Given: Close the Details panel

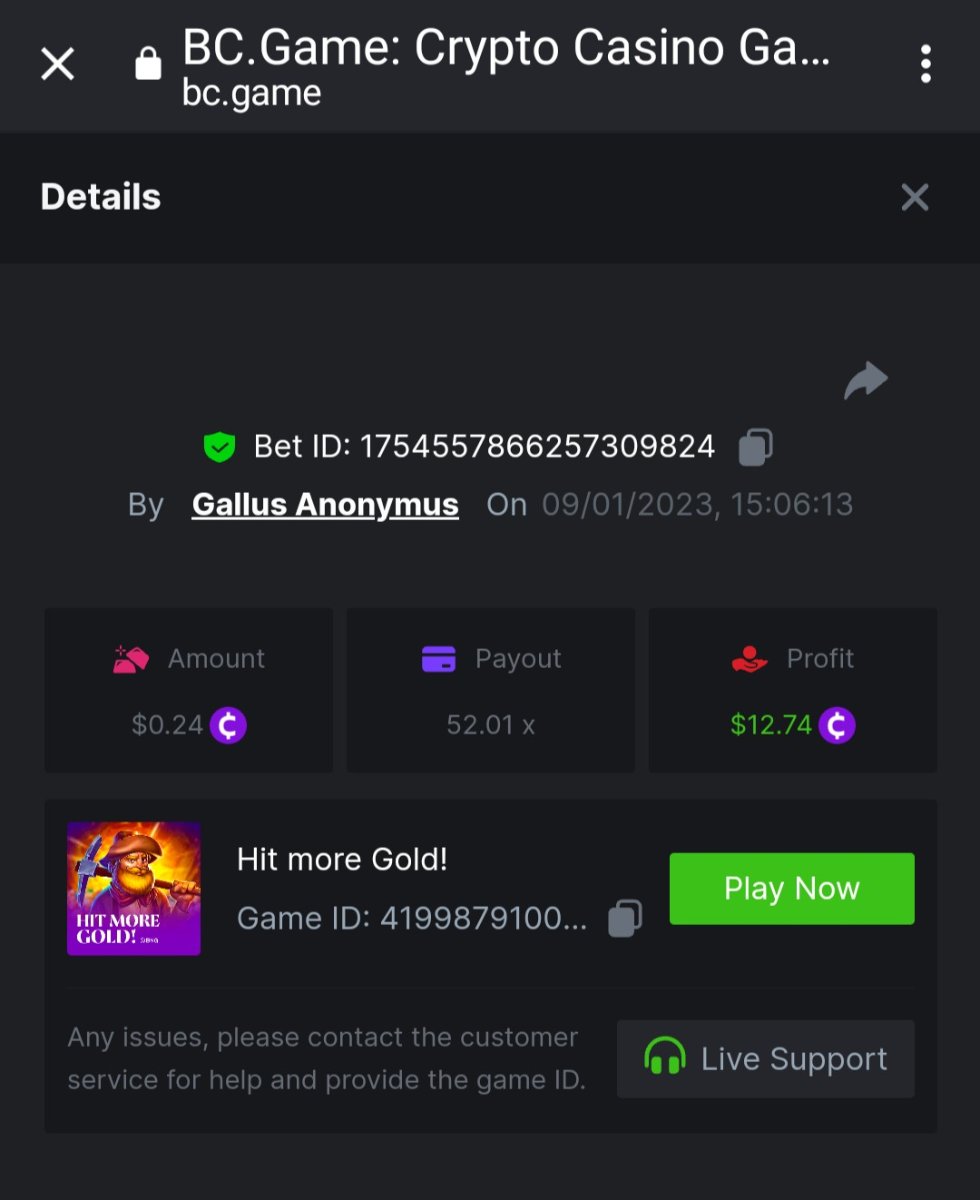Looking at the screenshot, I should point(914,197).
